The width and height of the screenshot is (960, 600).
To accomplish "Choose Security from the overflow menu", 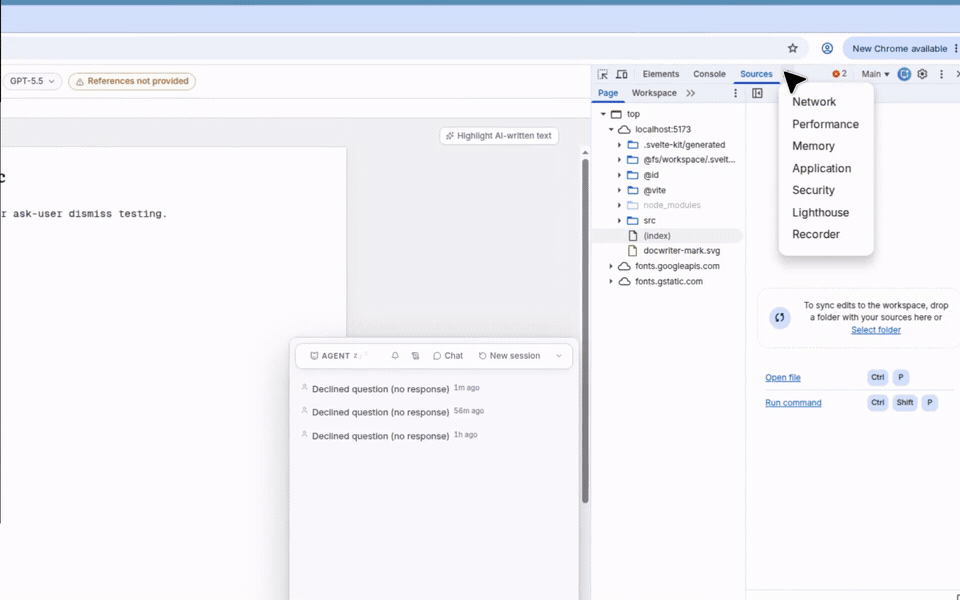I will (813, 190).
